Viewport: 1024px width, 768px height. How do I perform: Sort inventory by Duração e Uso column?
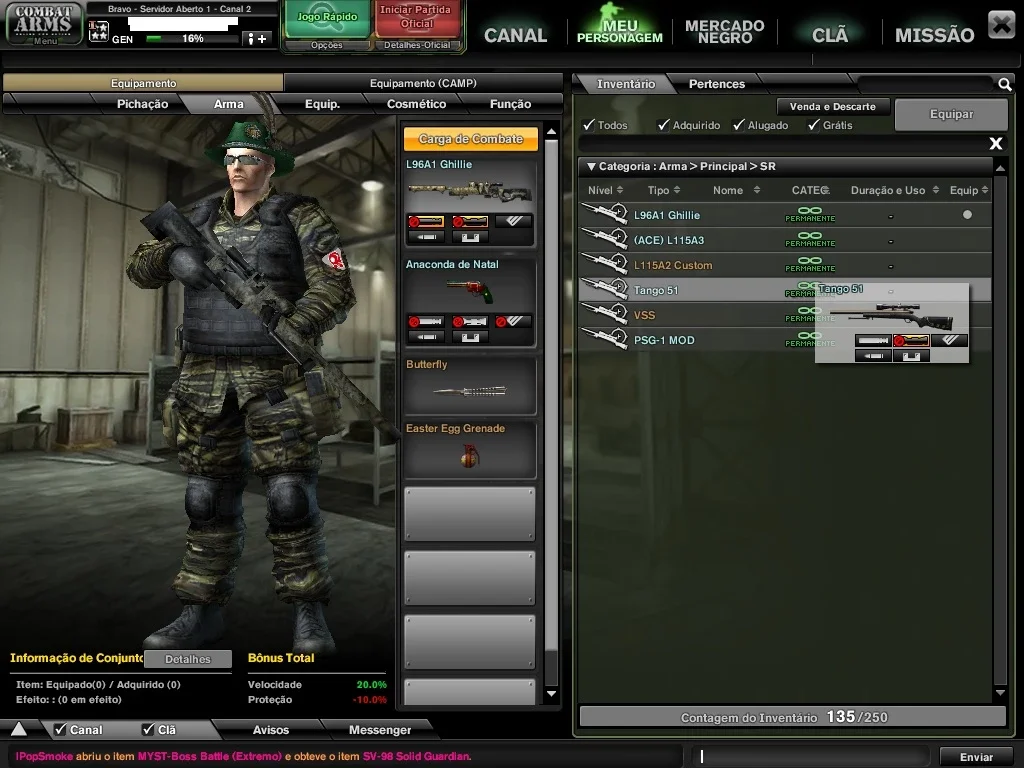(895, 190)
